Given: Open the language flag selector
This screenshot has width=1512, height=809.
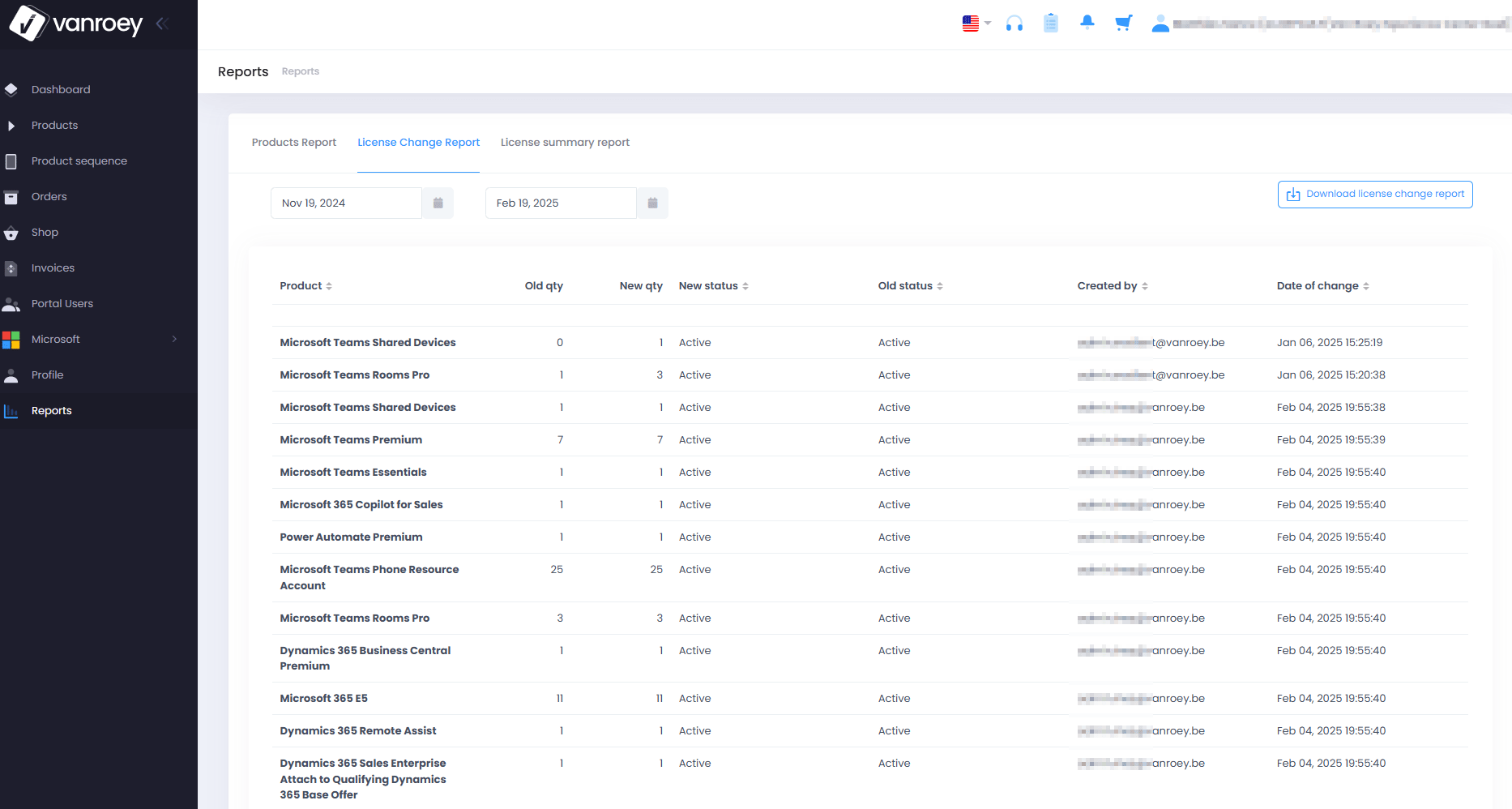Looking at the screenshot, I should coord(976,24).
